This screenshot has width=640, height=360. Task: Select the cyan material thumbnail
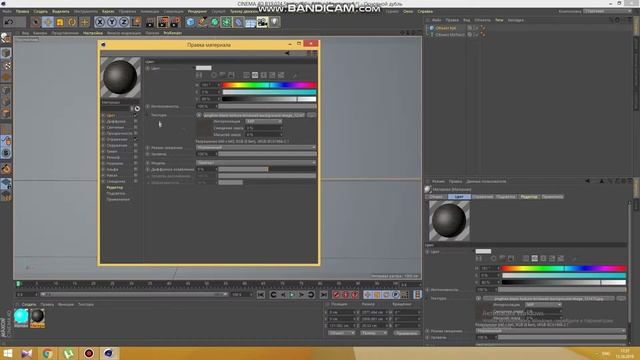[21, 317]
